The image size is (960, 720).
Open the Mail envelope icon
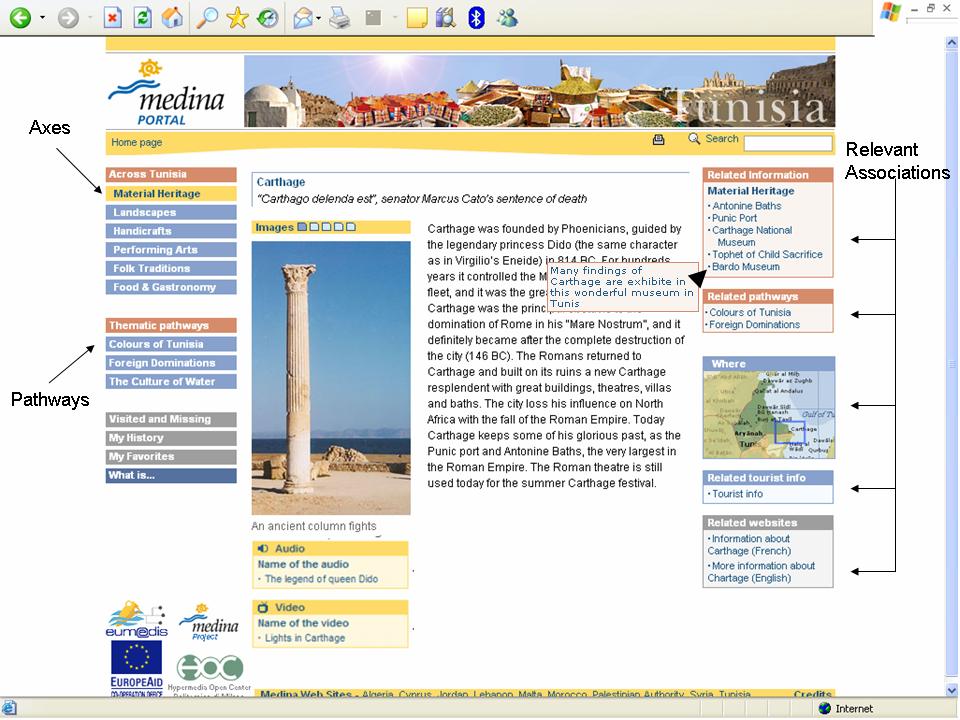click(x=303, y=18)
